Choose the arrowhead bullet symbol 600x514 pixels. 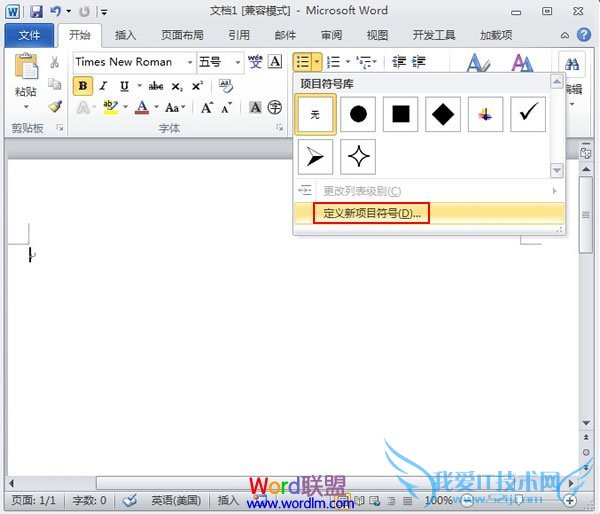[314, 157]
